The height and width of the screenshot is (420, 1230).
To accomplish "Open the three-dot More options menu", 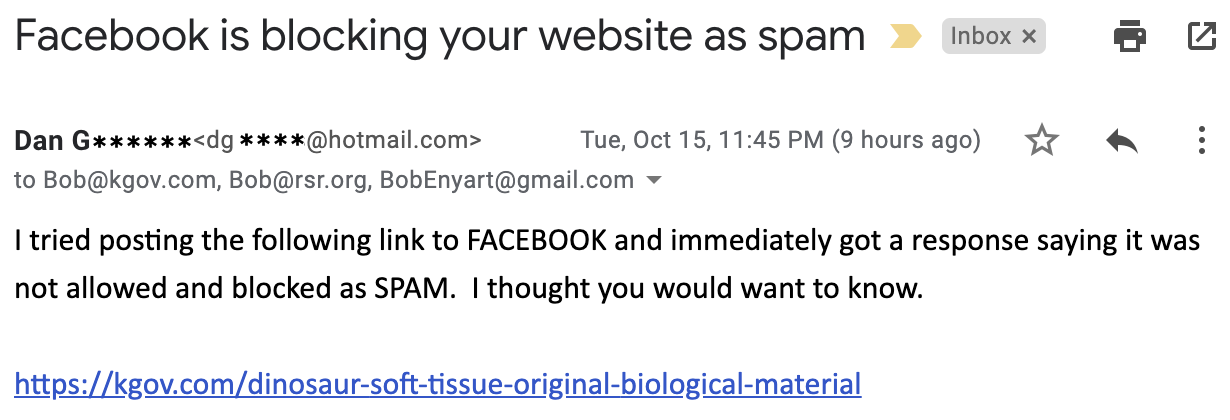I will tap(1202, 141).
